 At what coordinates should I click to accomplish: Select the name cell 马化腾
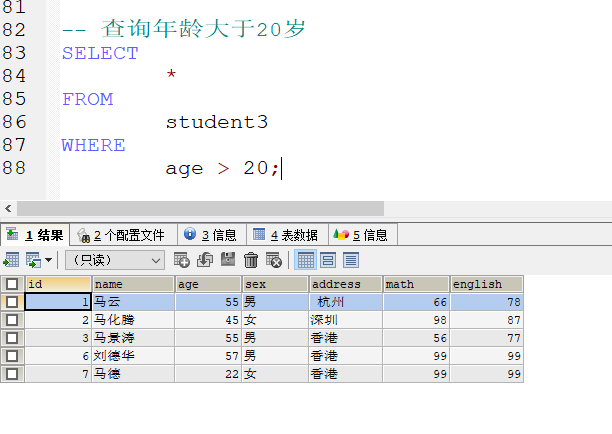(x=133, y=320)
